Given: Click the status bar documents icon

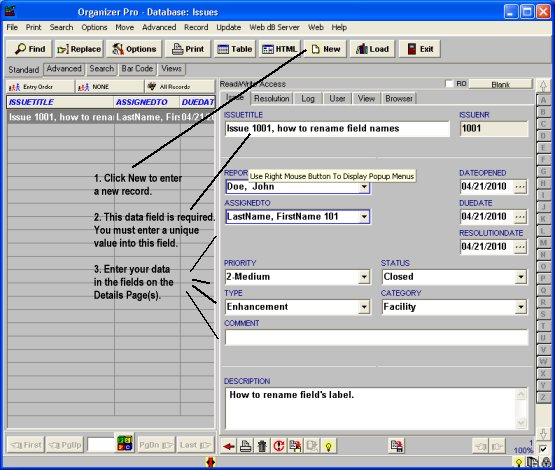Looking at the screenshot, I should pyautogui.click(x=532, y=462).
